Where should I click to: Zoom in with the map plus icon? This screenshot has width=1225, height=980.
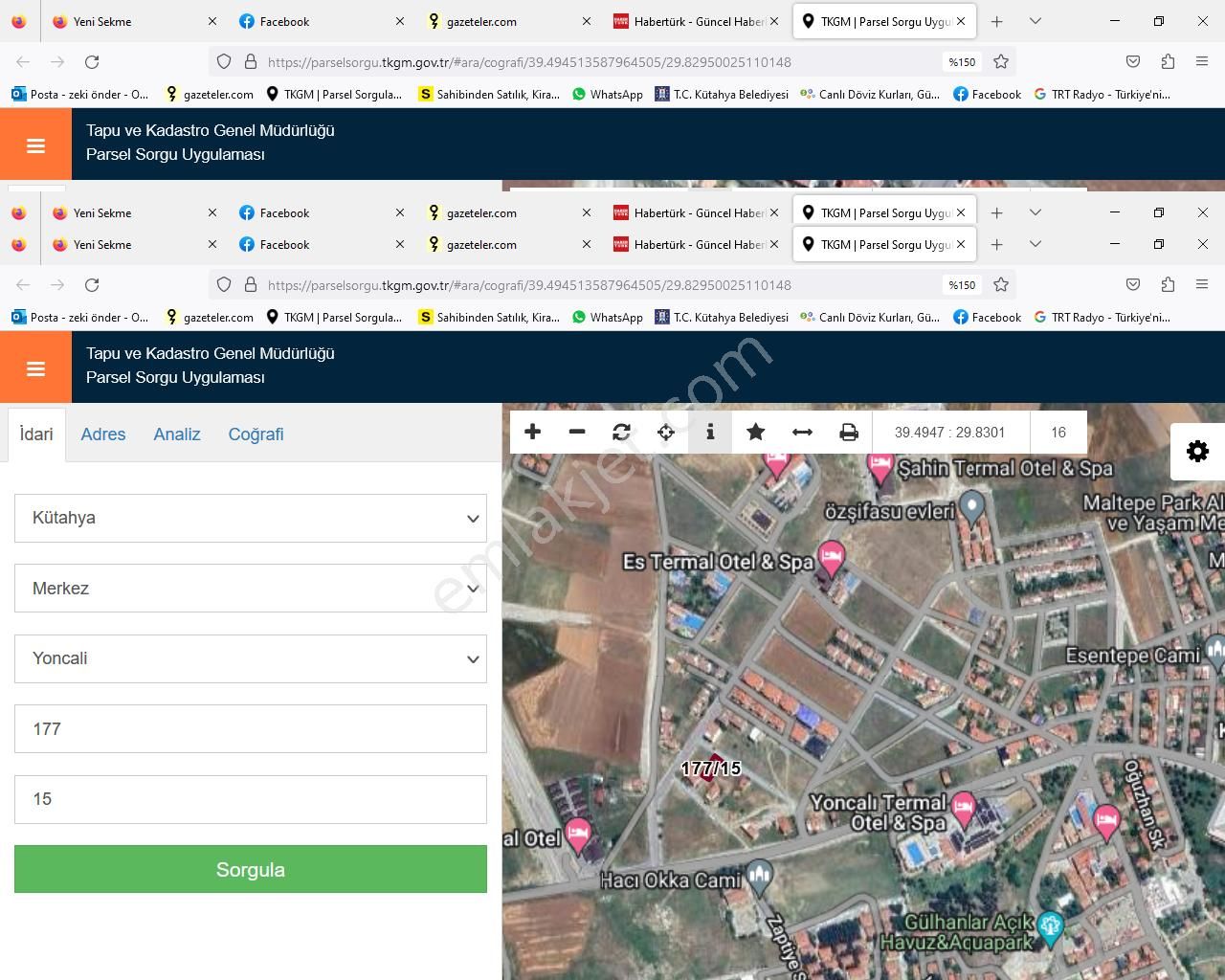click(533, 432)
